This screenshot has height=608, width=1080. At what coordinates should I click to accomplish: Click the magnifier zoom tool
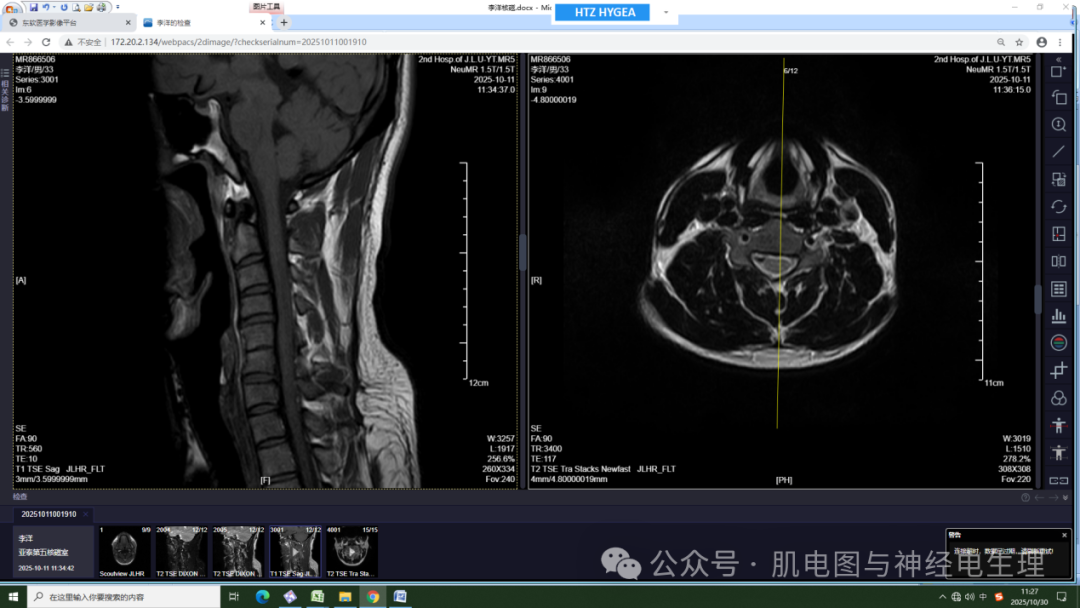point(1058,125)
